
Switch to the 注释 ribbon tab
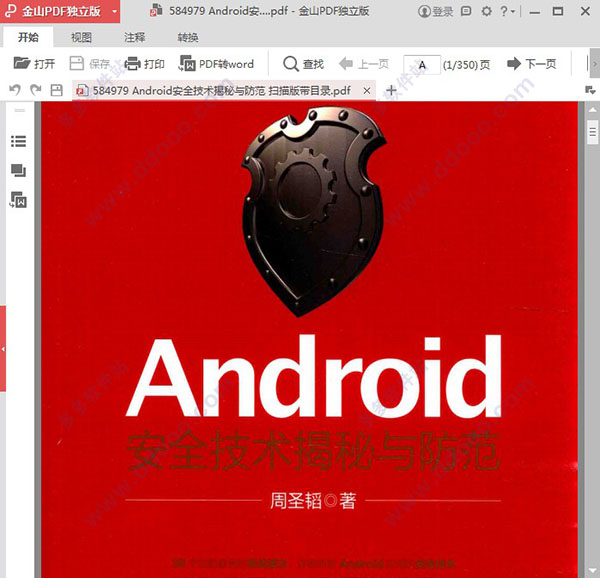point(135,37)
